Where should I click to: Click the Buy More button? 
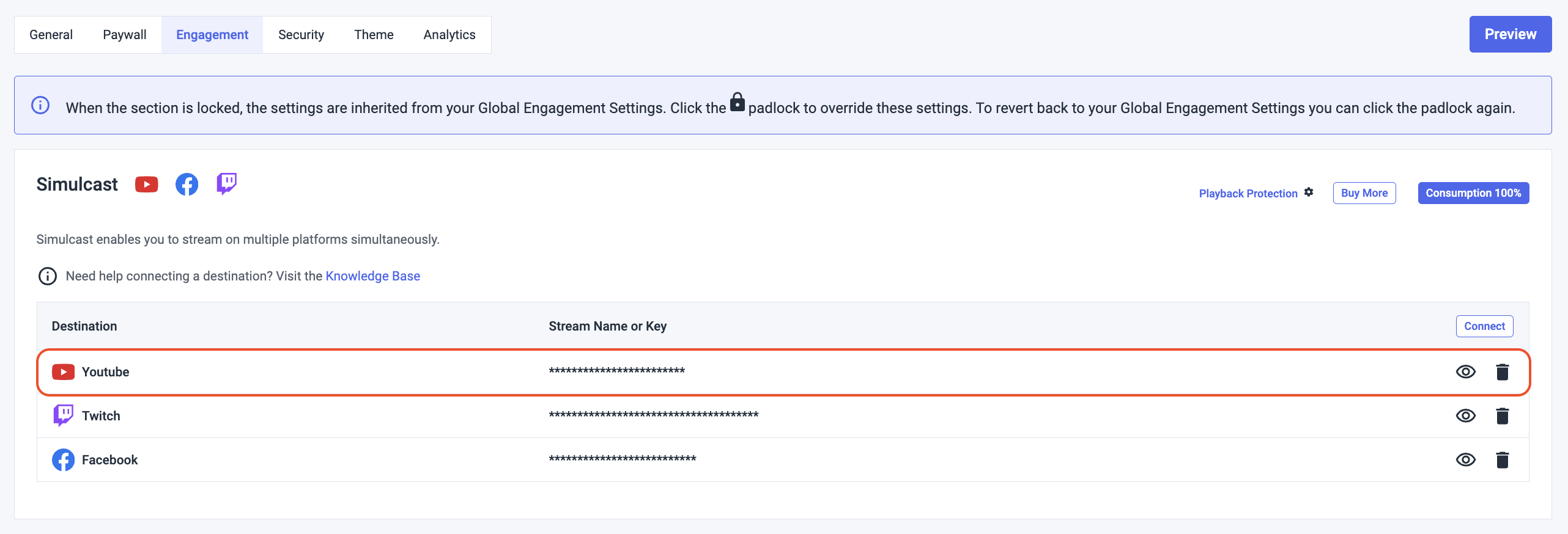click(1364, 193)
